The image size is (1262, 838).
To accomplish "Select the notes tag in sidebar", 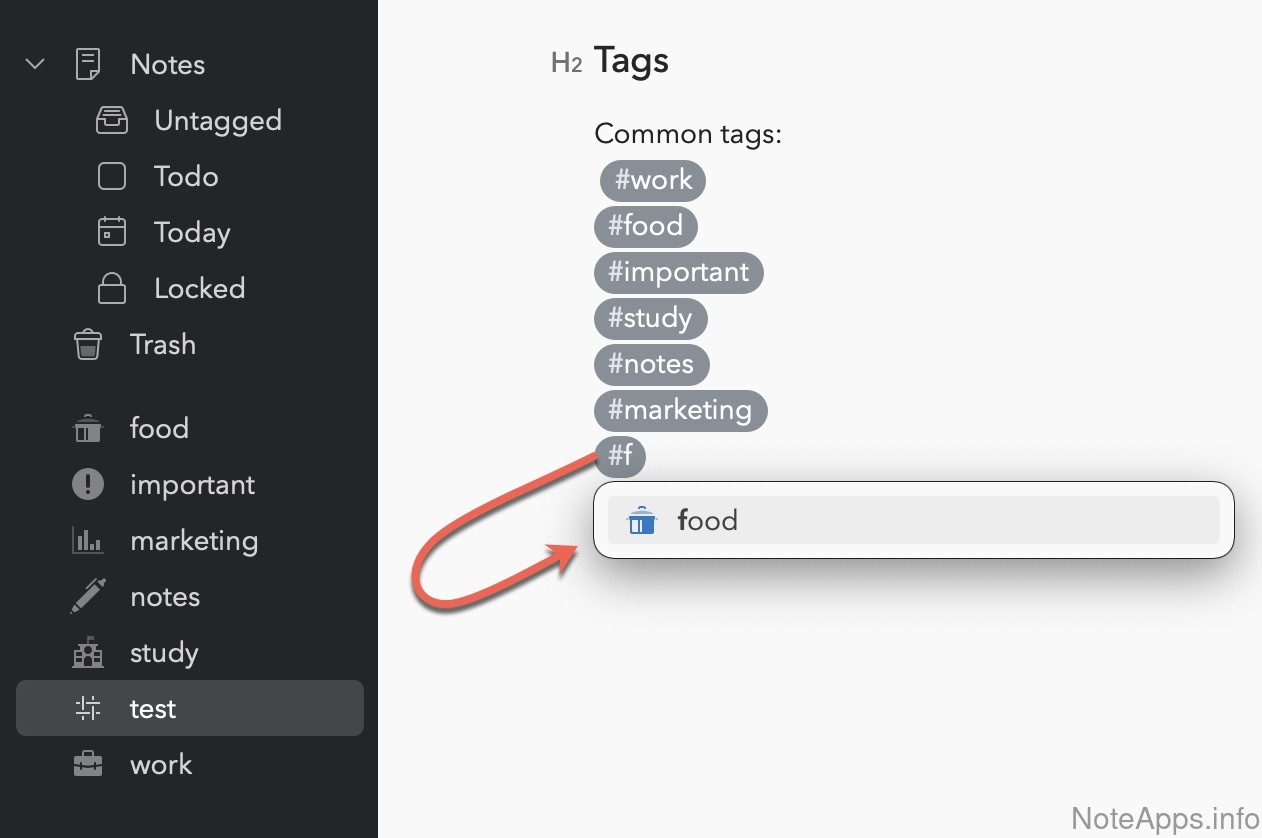I will tap(165, 597).
